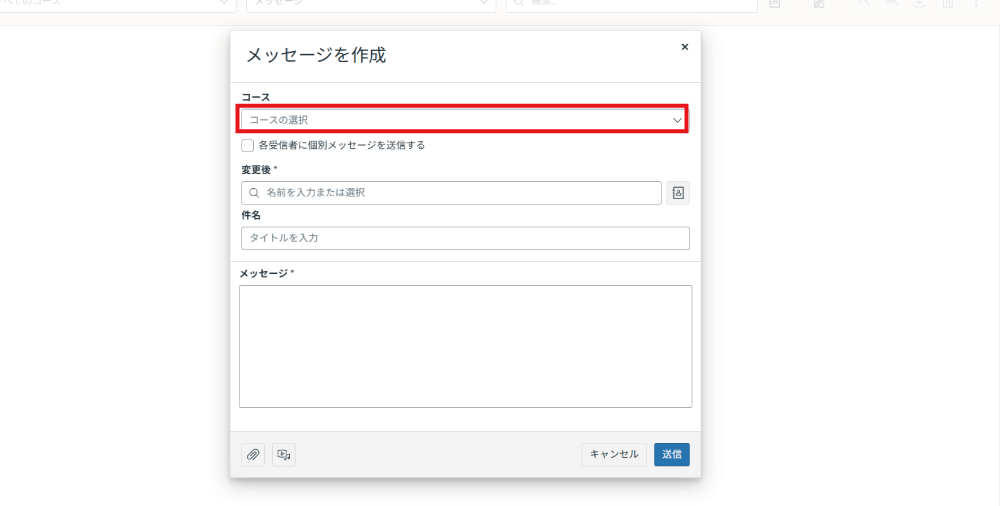Expand the mailbox type dropdown in inbox toolbar
1000x506 pixels.
tap(370, 4)
